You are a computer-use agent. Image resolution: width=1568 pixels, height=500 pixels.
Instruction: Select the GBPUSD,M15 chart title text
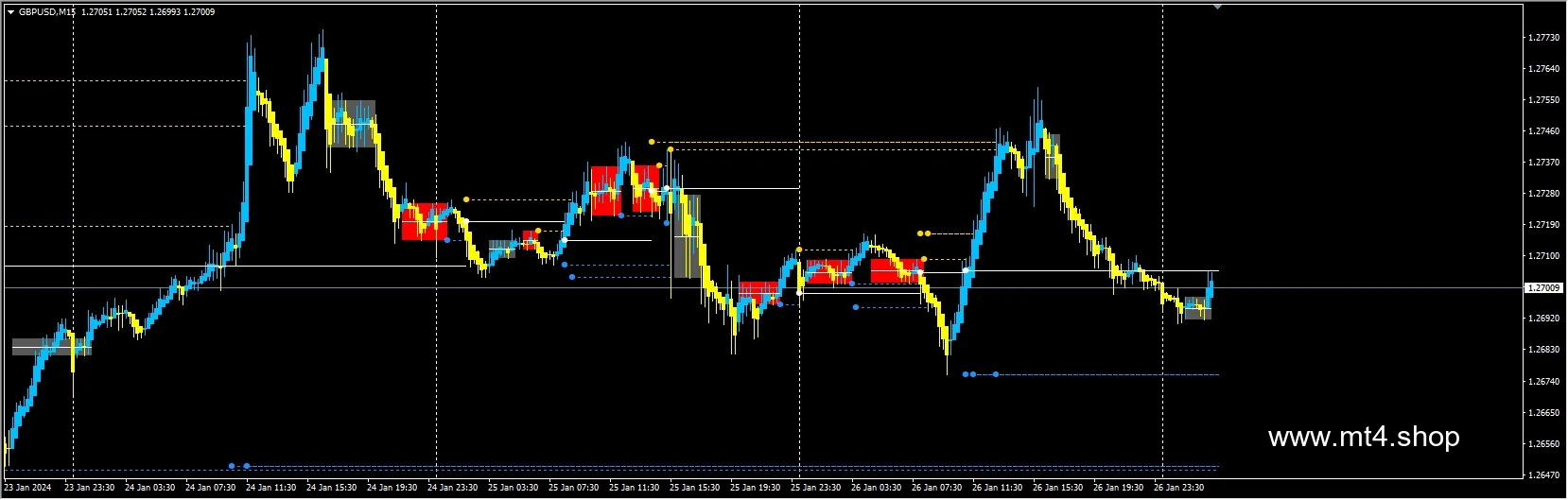47,12
